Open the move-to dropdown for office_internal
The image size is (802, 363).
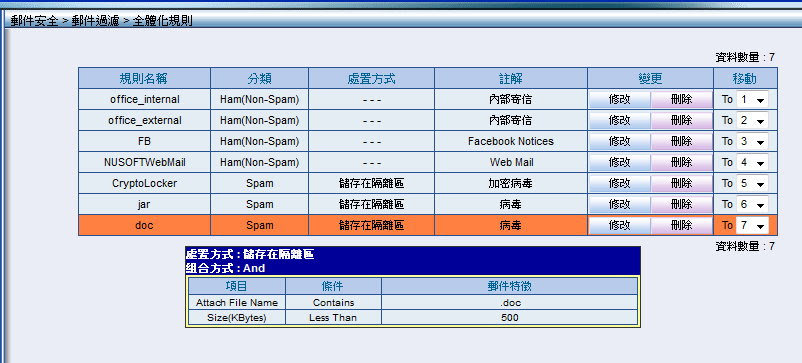(752, 99)
